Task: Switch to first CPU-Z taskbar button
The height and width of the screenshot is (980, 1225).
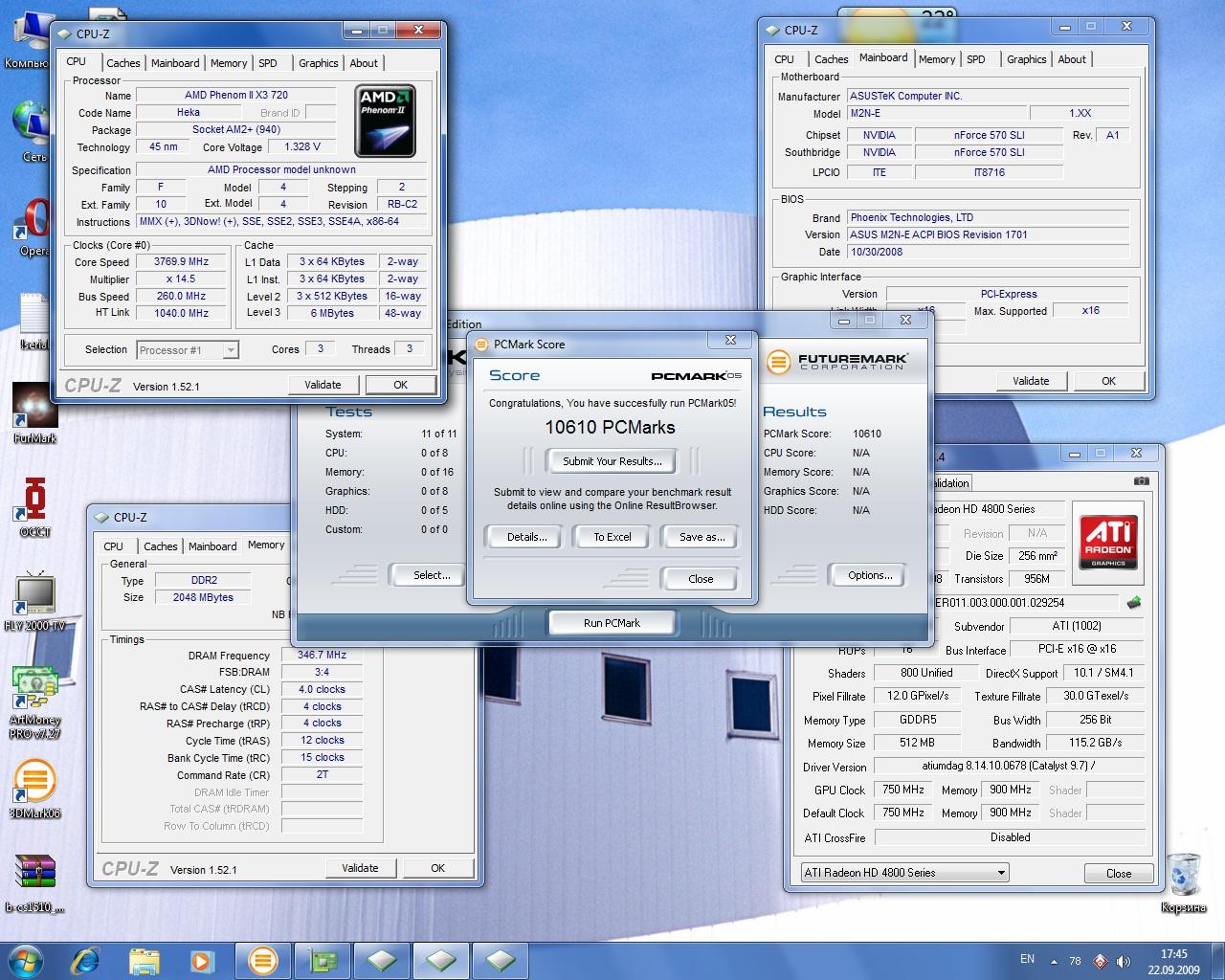Action: [382, 960]
